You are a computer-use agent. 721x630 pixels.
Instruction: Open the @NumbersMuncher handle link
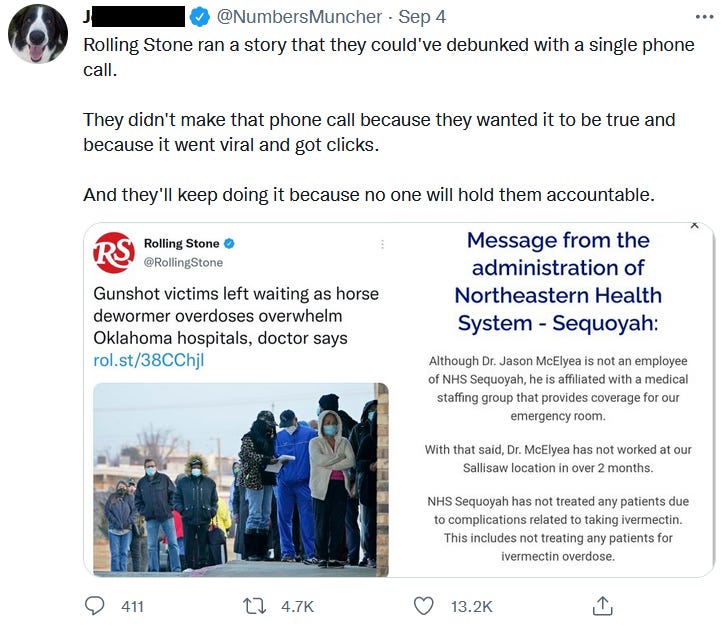299,17
